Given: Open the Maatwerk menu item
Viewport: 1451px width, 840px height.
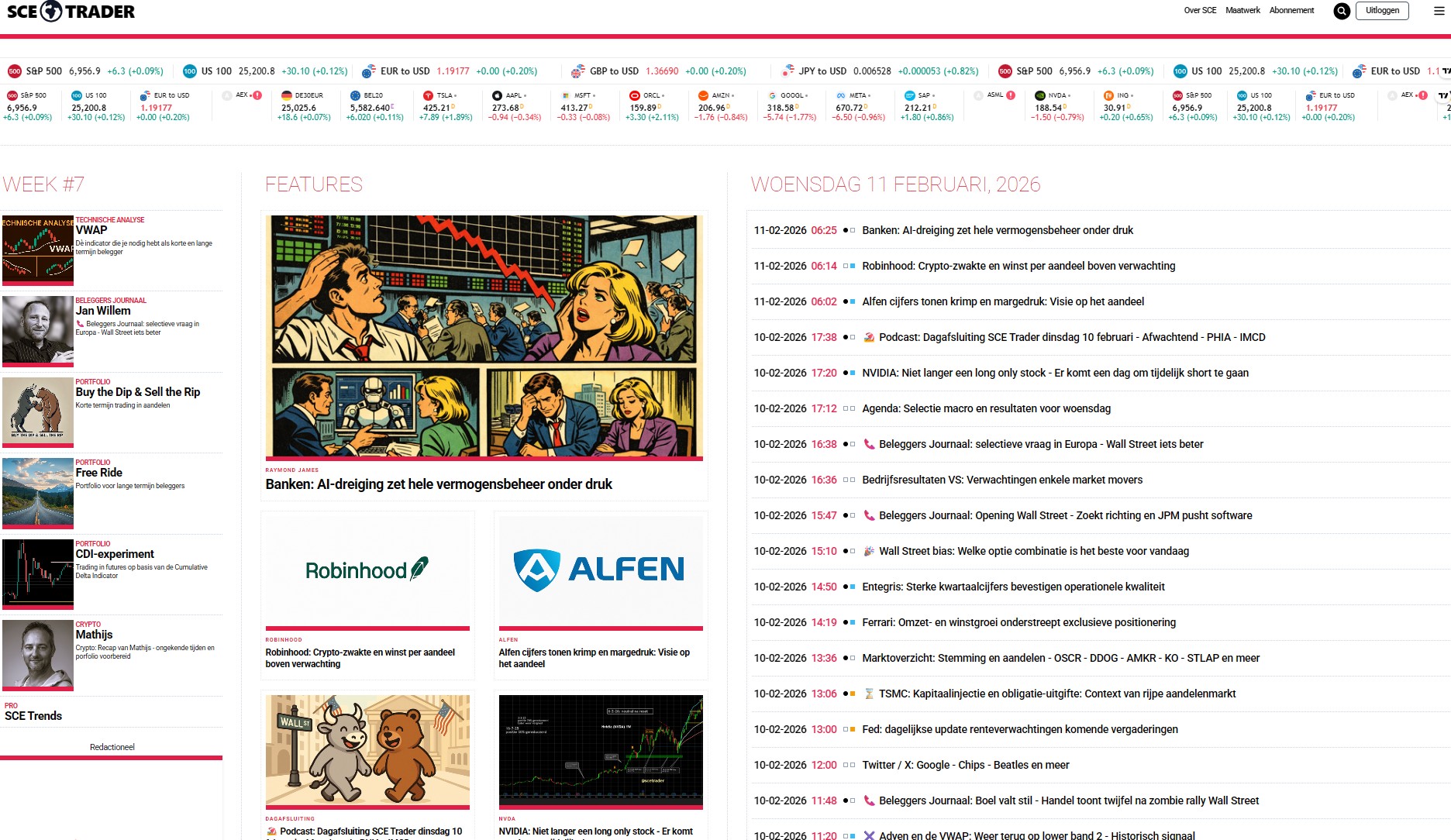Looking at the screenshot, I should point(1242,10).
